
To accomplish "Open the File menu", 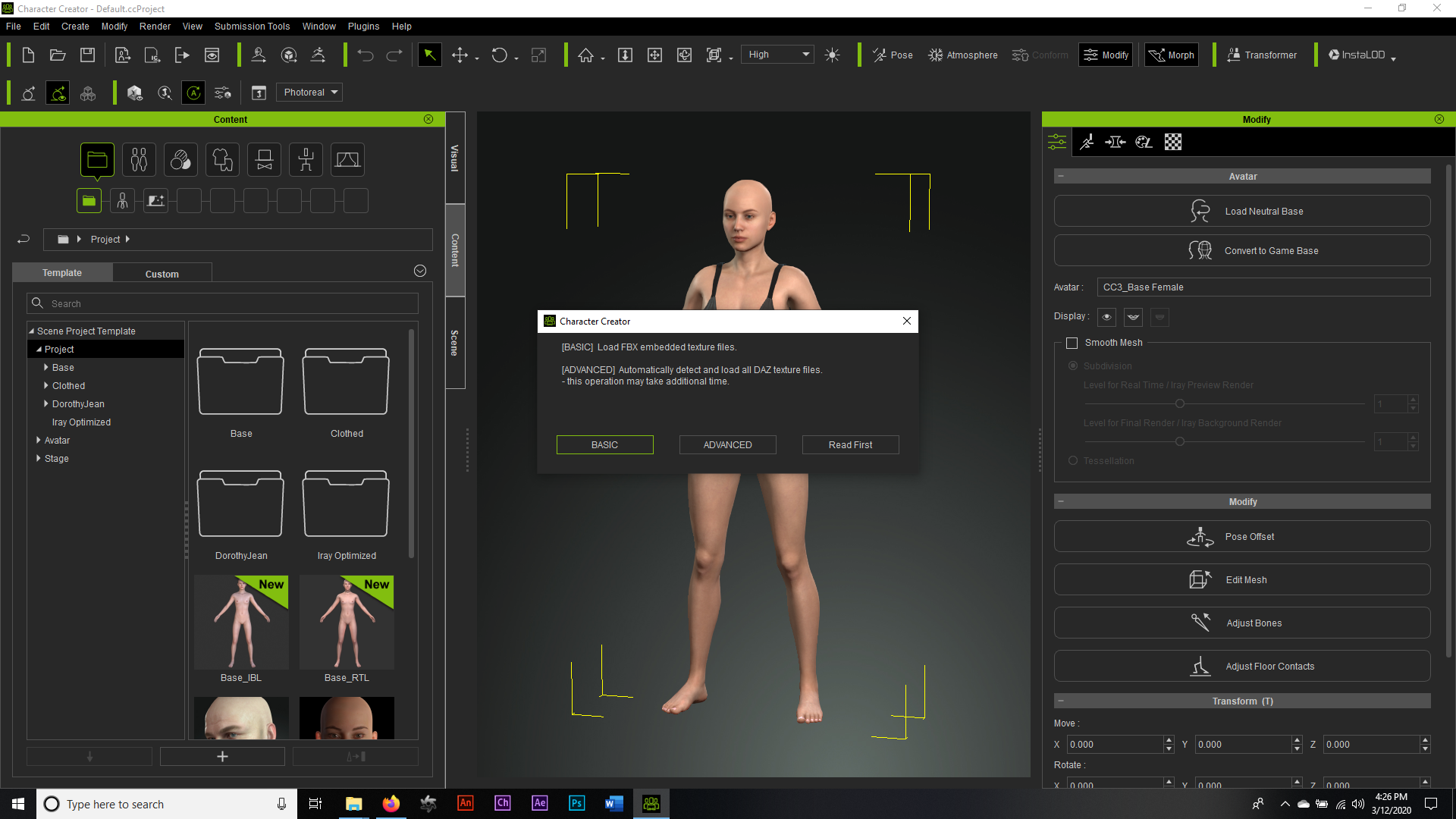I will pyautogui.click(x=14, y=27).
